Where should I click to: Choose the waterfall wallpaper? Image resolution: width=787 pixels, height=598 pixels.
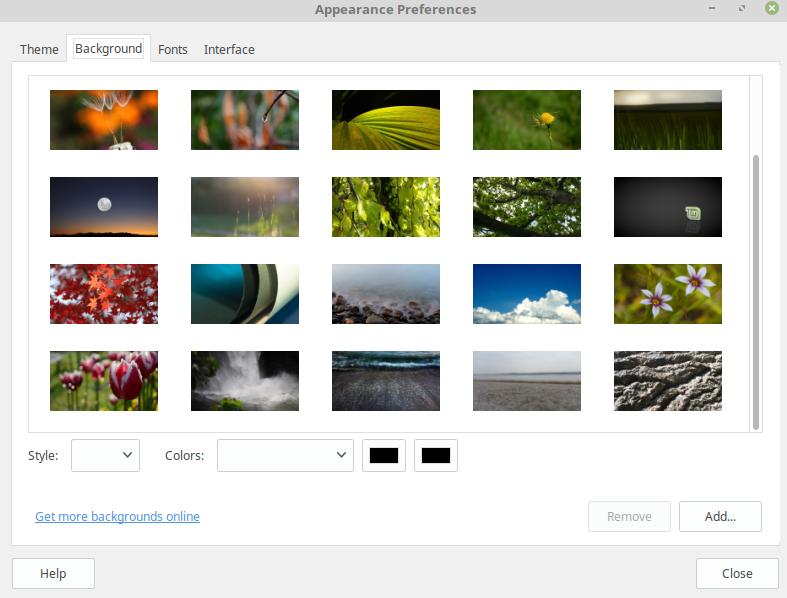pos(245,381)
